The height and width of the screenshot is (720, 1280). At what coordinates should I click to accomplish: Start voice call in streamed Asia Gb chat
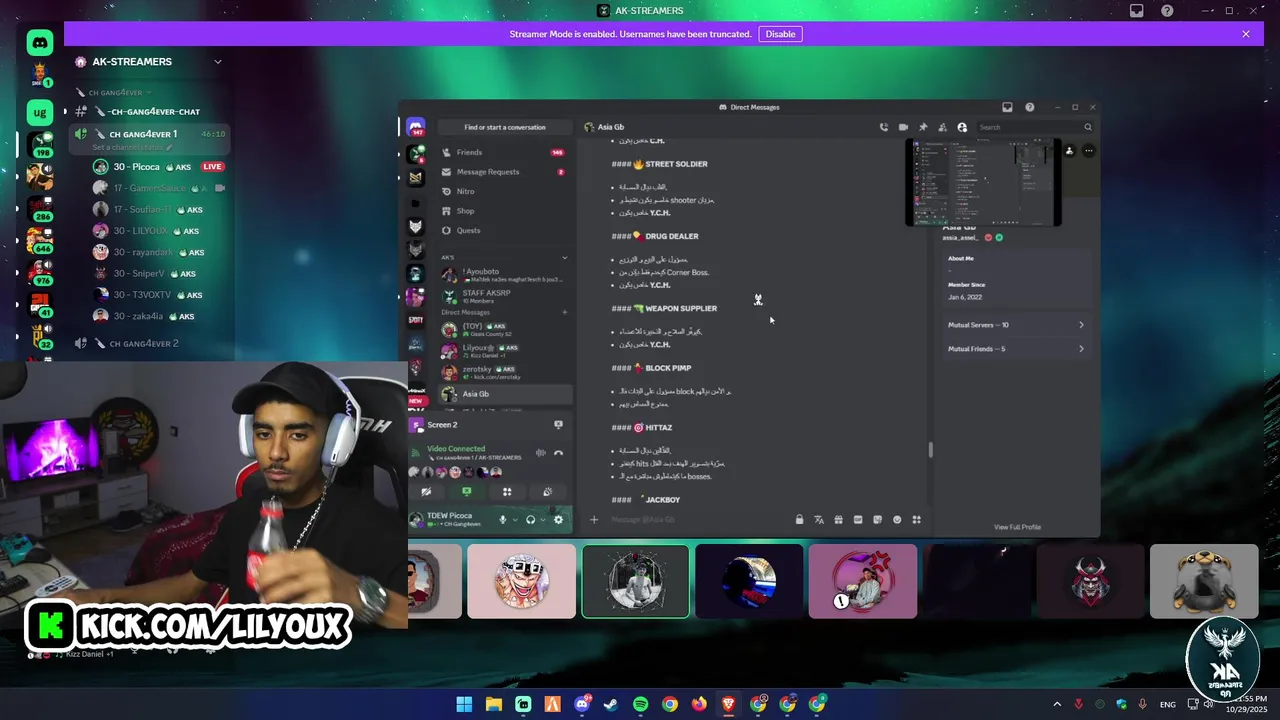(883, 127)
